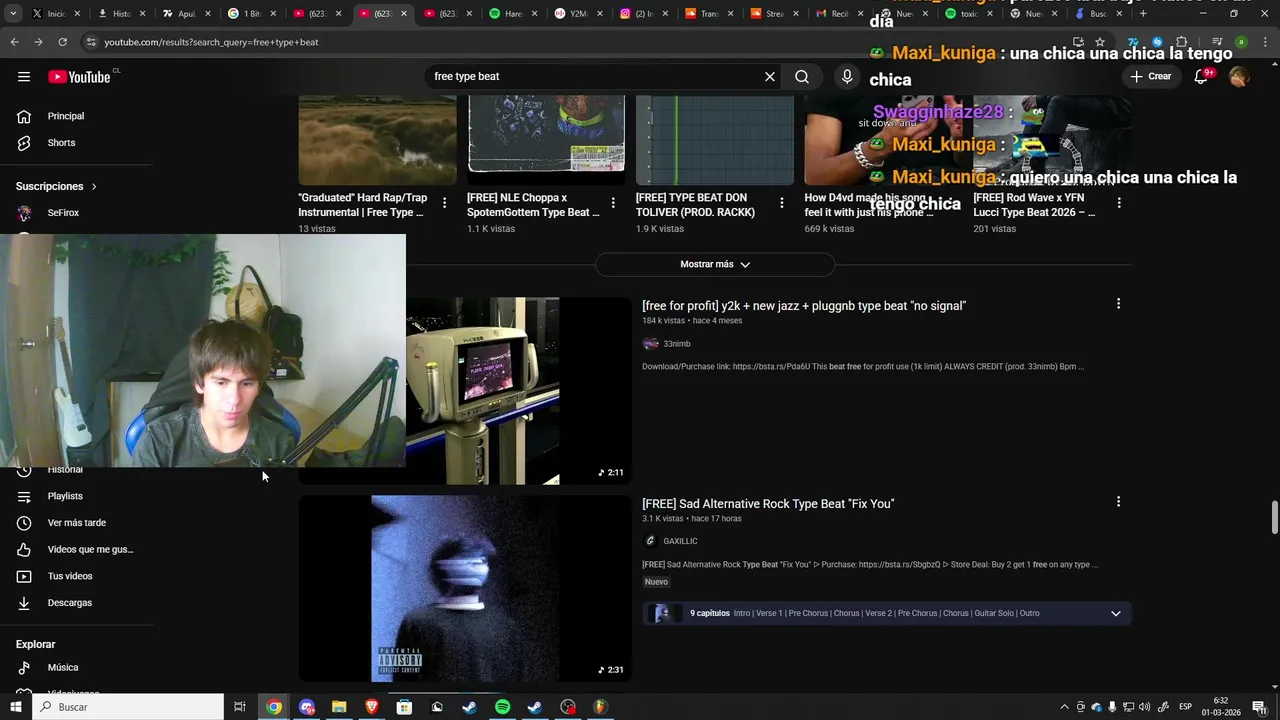Open FL Studio from taskbar

(600, 707)
